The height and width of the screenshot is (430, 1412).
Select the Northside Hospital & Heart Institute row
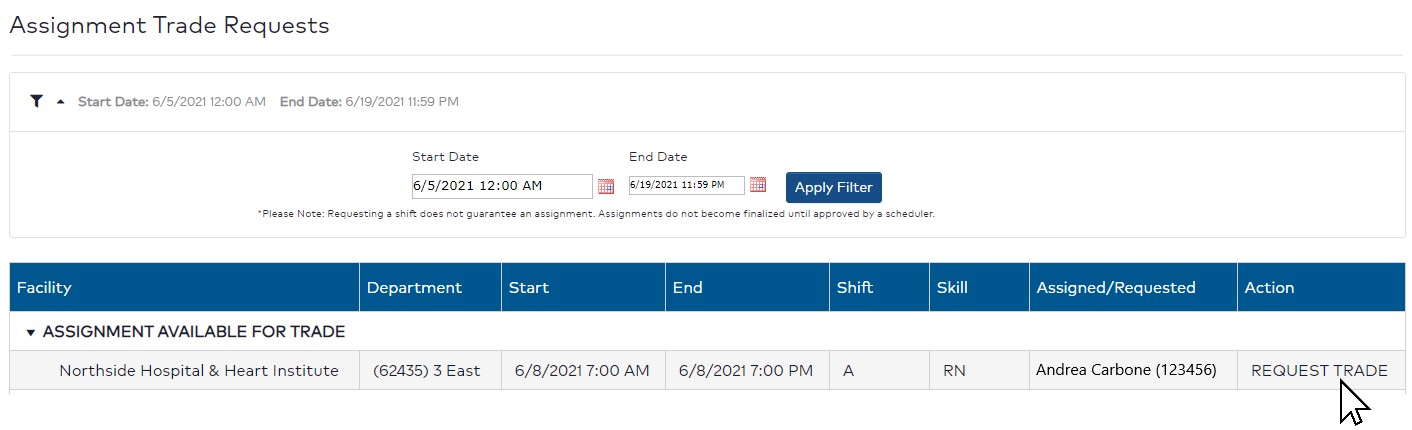199,370
